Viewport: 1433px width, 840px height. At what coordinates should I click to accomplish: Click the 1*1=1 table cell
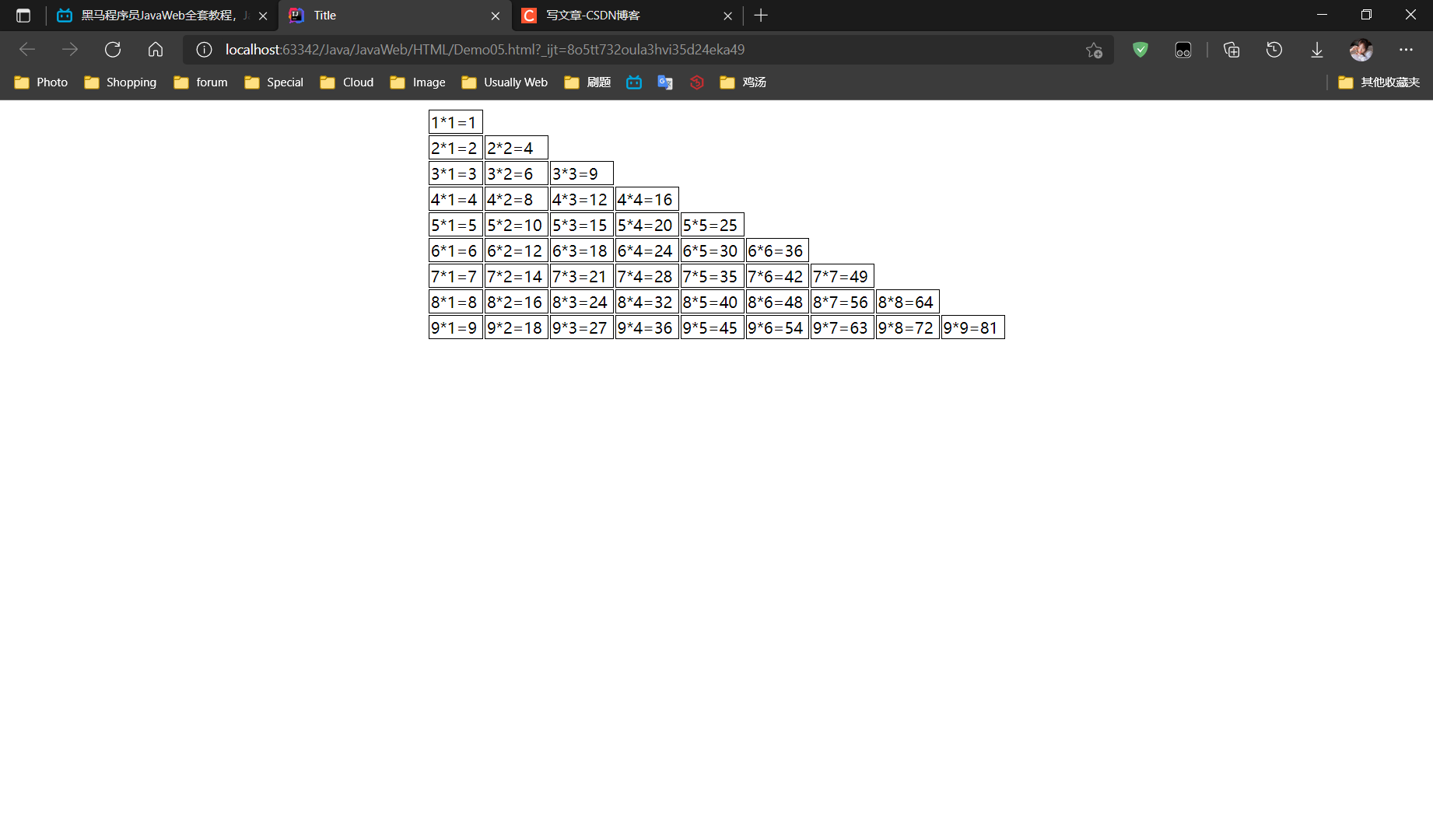456,122
